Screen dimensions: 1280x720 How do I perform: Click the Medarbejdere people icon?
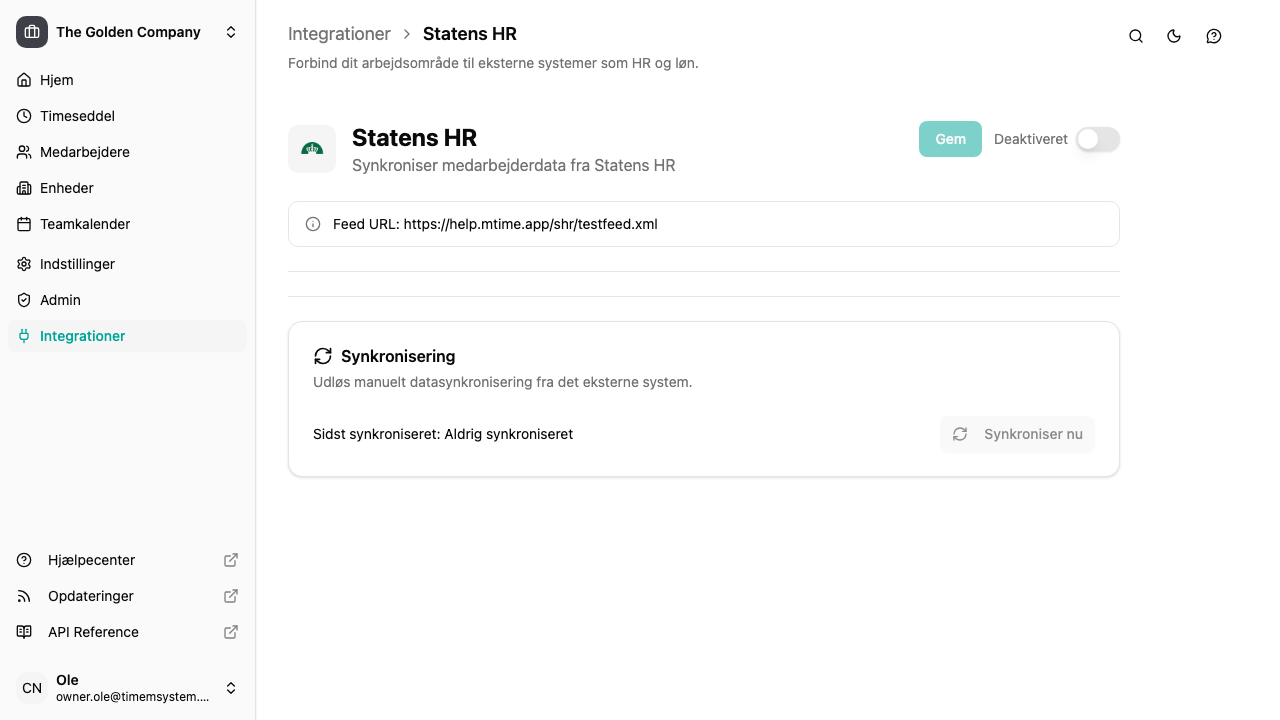click(x=24, y=152)
